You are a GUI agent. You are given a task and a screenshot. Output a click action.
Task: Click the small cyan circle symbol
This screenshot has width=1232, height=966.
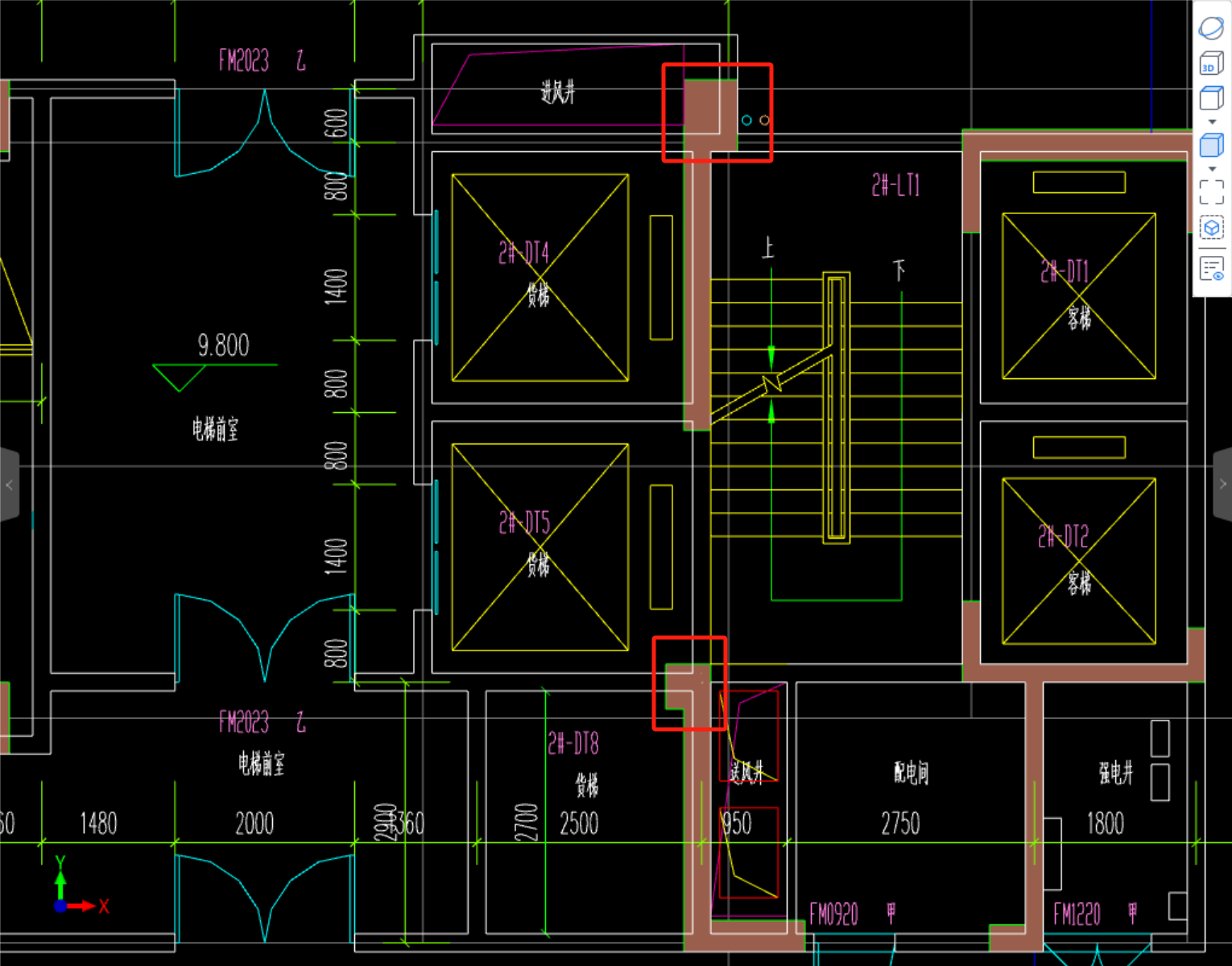click(746, 120)
